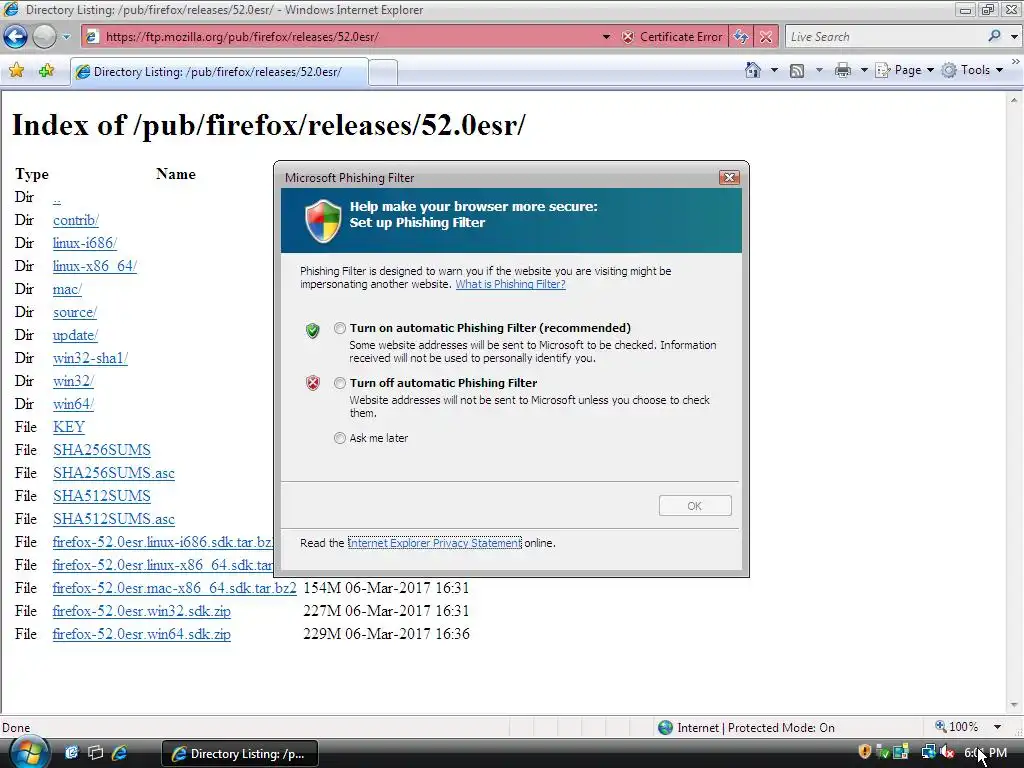Click into the Live Search box
Image resolution: width=1024 pixels, height=768 pixels.
[885, 37]
